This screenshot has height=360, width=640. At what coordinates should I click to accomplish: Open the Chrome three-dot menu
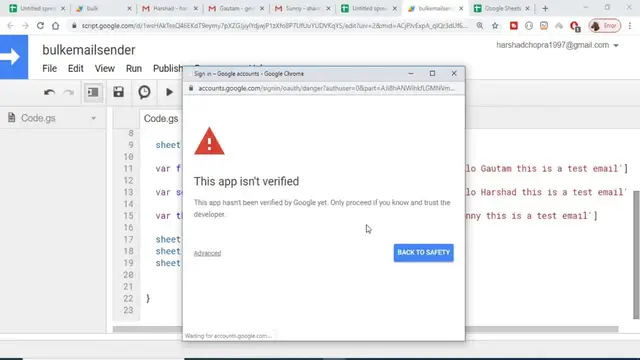point(630,26)
